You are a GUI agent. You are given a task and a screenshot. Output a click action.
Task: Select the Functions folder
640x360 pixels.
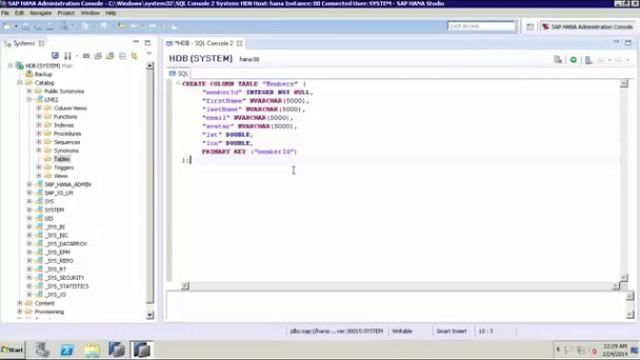(x=65, y=117)
